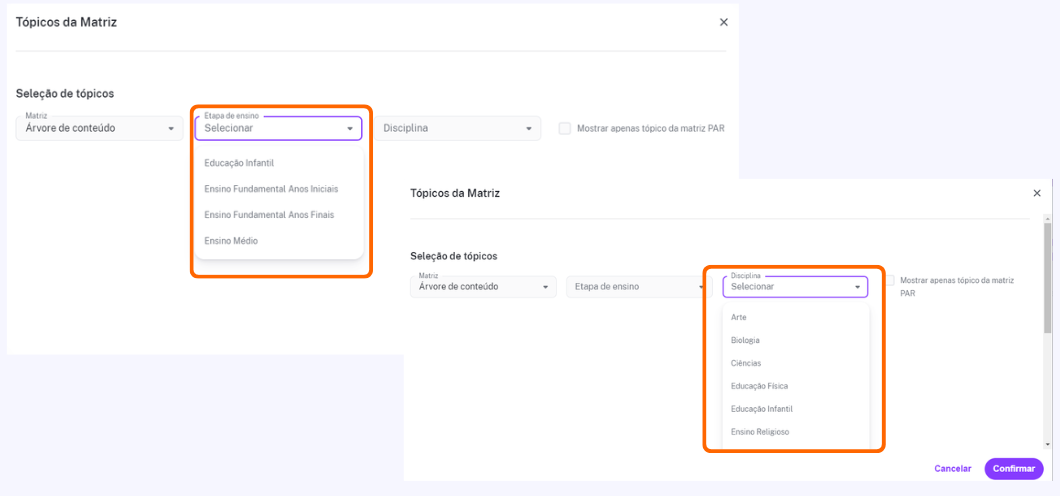1060x496 pixels.
Task: Click the Confirmar button
Action: [1014, 468]
